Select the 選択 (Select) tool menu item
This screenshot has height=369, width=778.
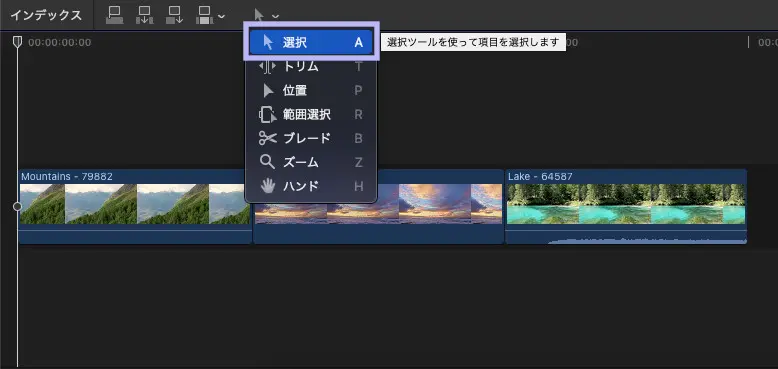click(x=311, y=42)
